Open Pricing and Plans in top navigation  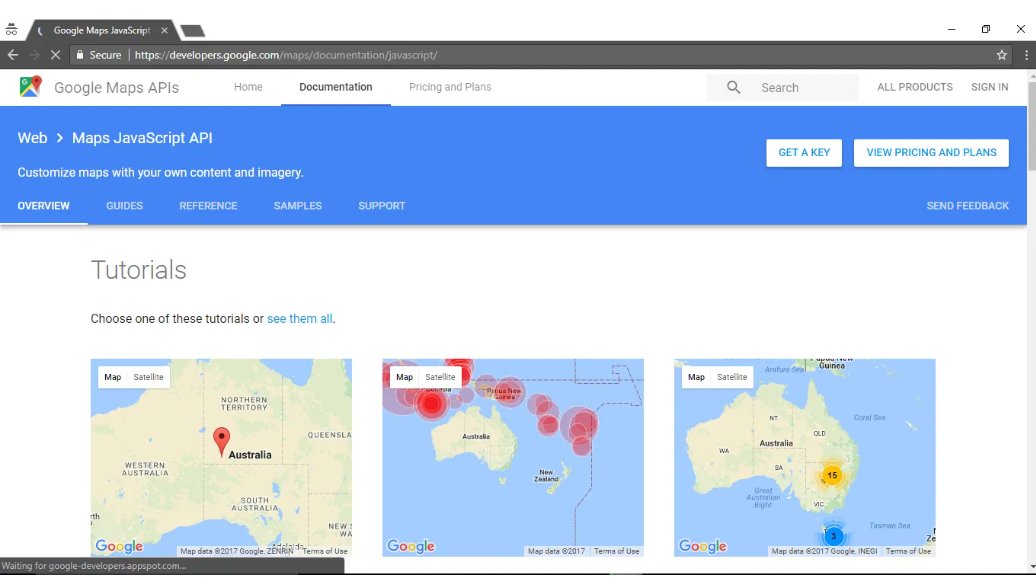click(x=450, y=87)
